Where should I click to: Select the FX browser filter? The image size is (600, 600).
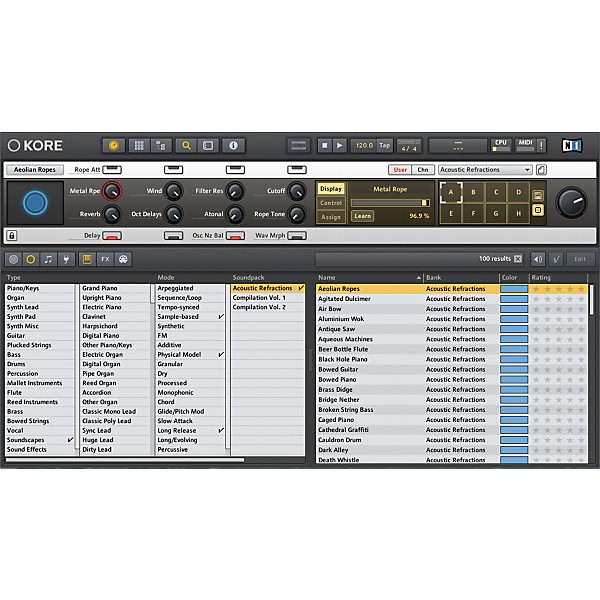(105, 259)
